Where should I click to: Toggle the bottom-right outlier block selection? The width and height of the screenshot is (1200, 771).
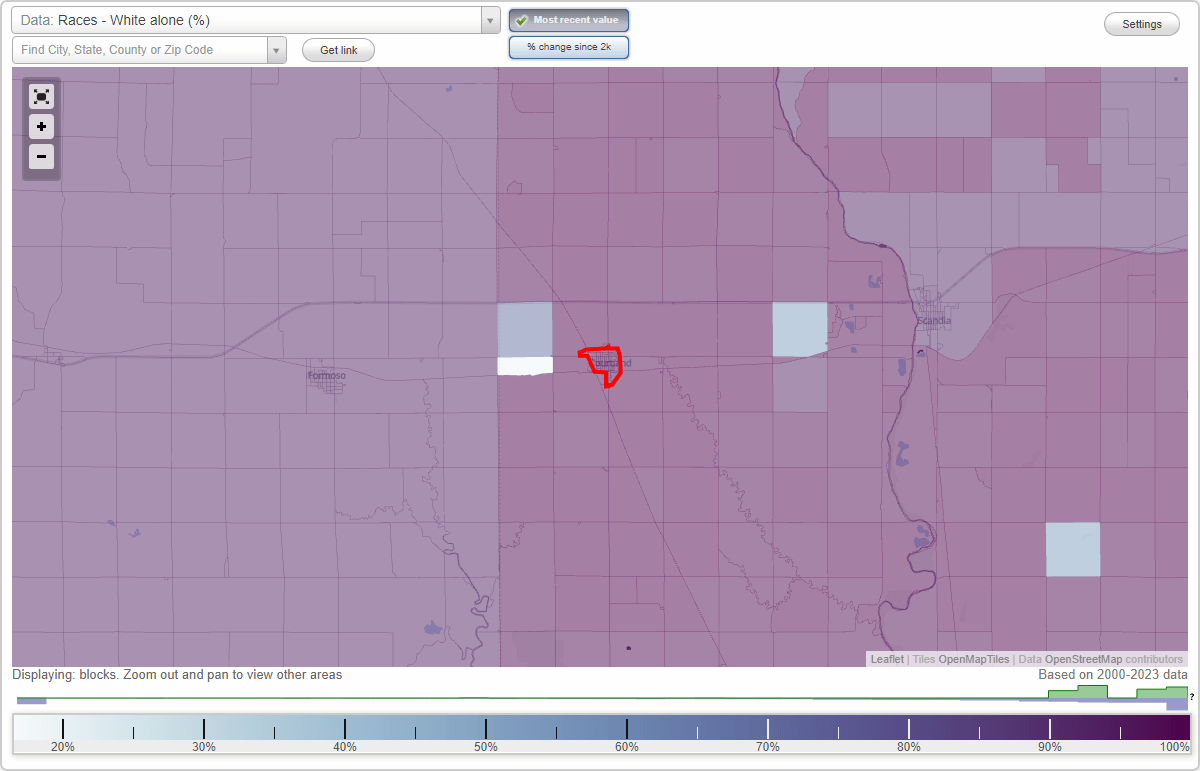click(x=1073, y=549)
